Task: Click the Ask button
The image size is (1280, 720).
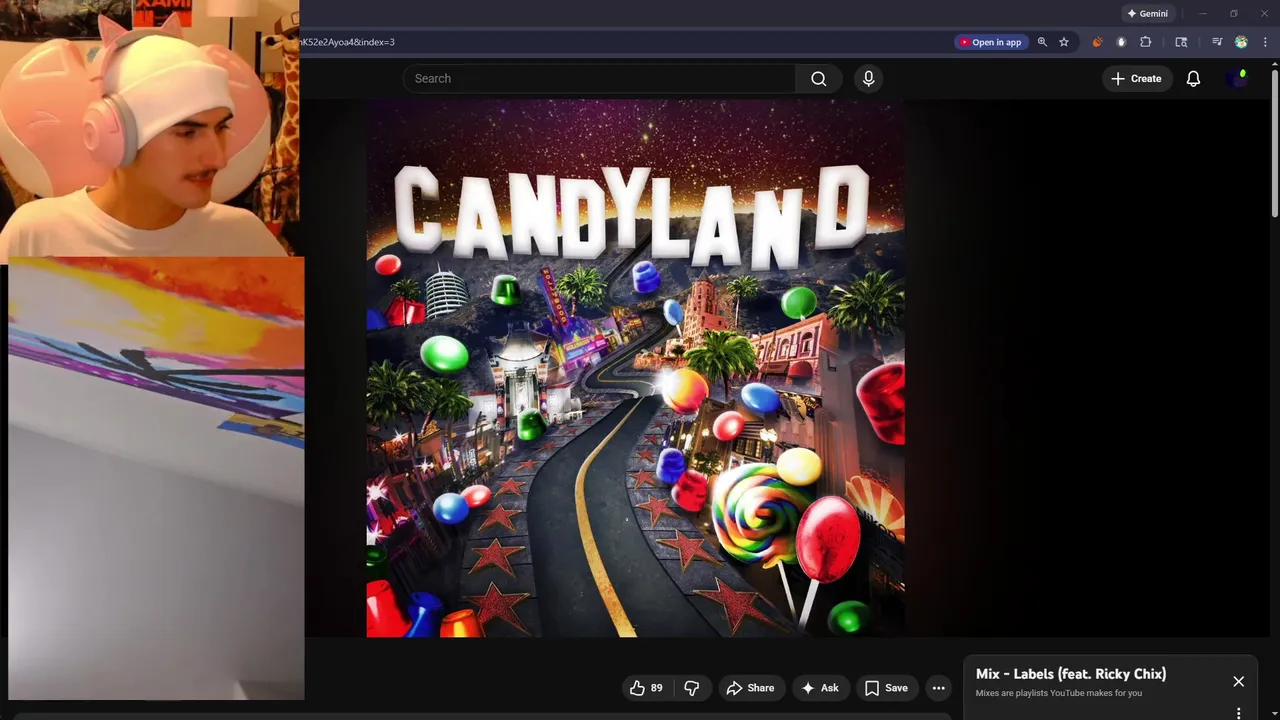Action: (x=820, y=688)
